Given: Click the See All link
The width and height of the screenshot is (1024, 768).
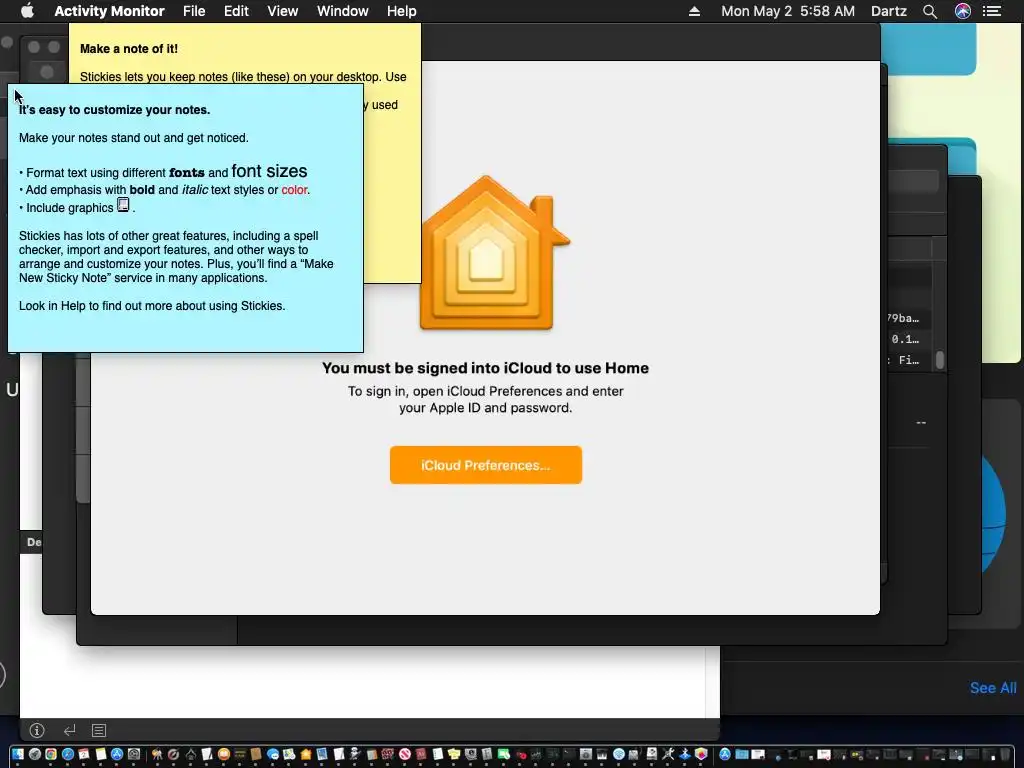Looking at the screenshot, I should pos(993,688).
